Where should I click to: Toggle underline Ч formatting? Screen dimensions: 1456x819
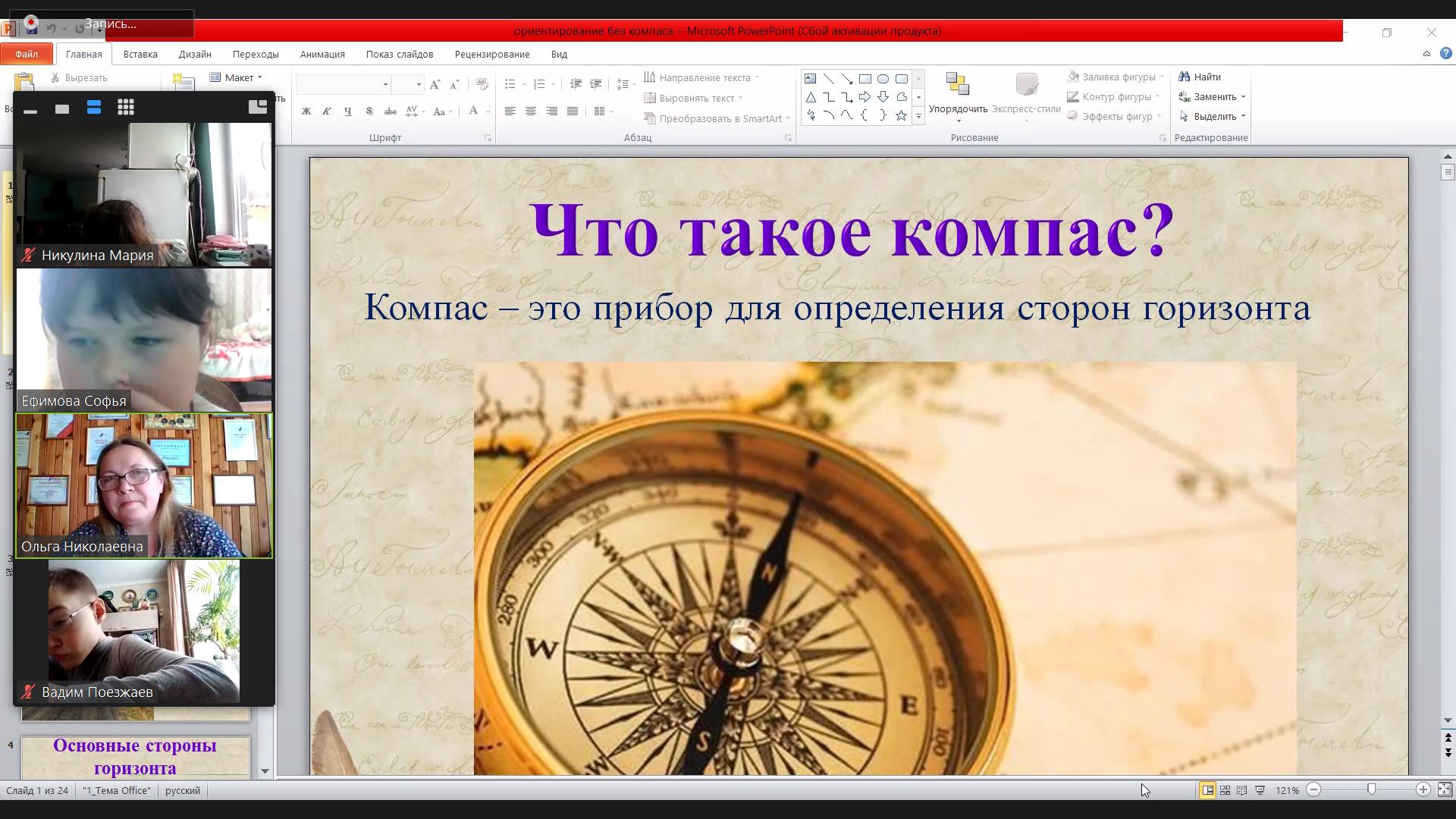(x=348, y=111)
